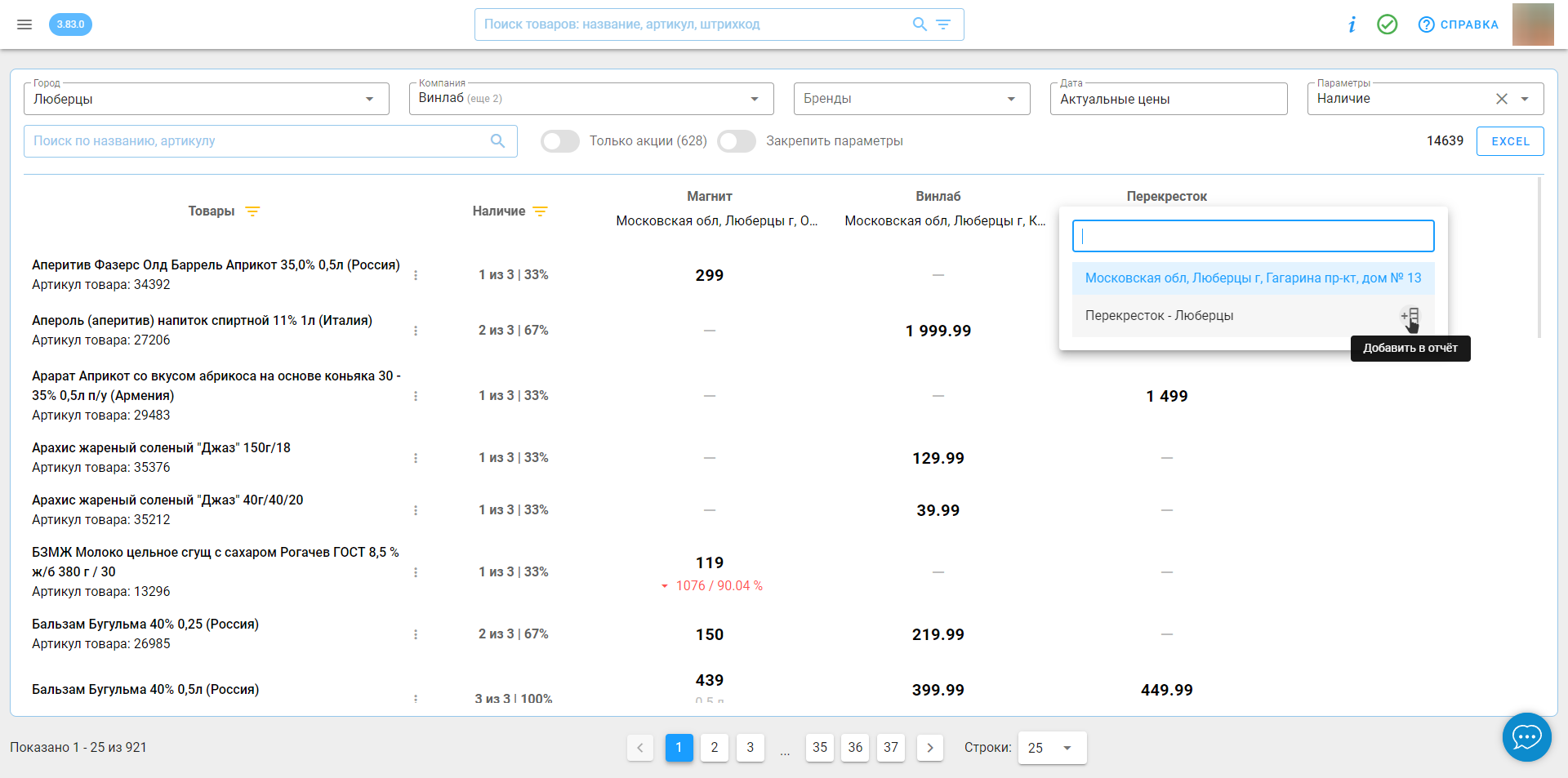Expand the Параметры dropdown arrow
This screenshot has width=1568, height=778.
point(1525,99)
